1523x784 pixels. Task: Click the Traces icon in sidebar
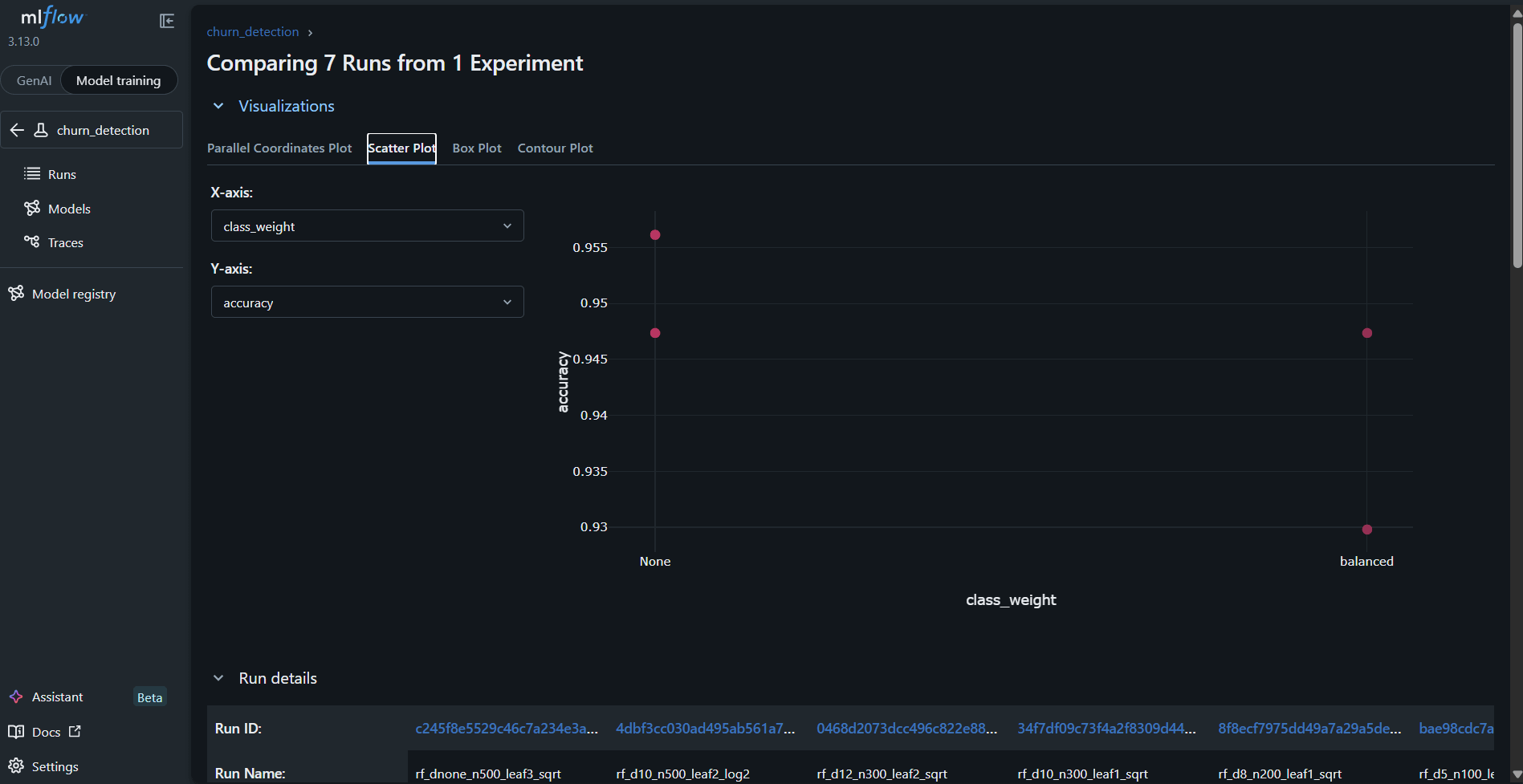(32, 242)
